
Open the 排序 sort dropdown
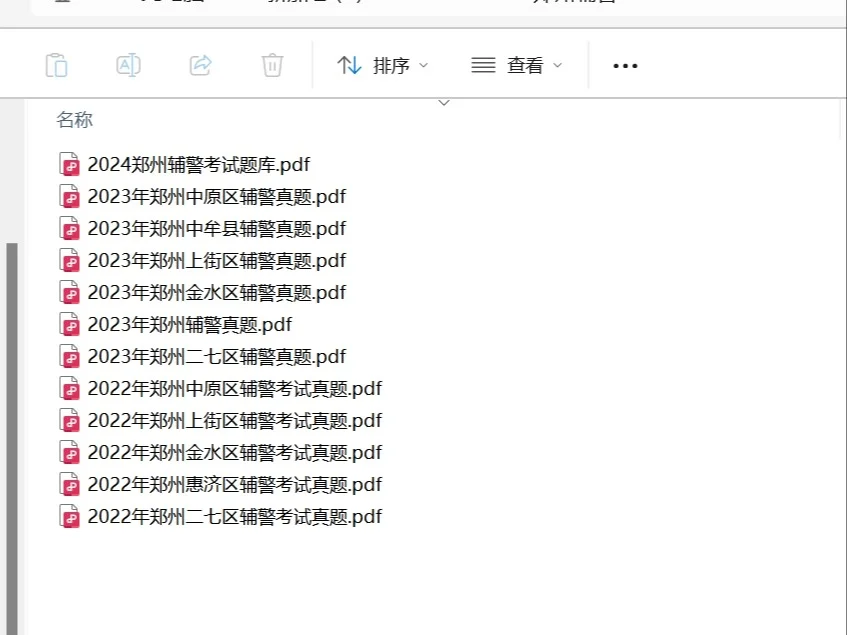tap(382, 65)
